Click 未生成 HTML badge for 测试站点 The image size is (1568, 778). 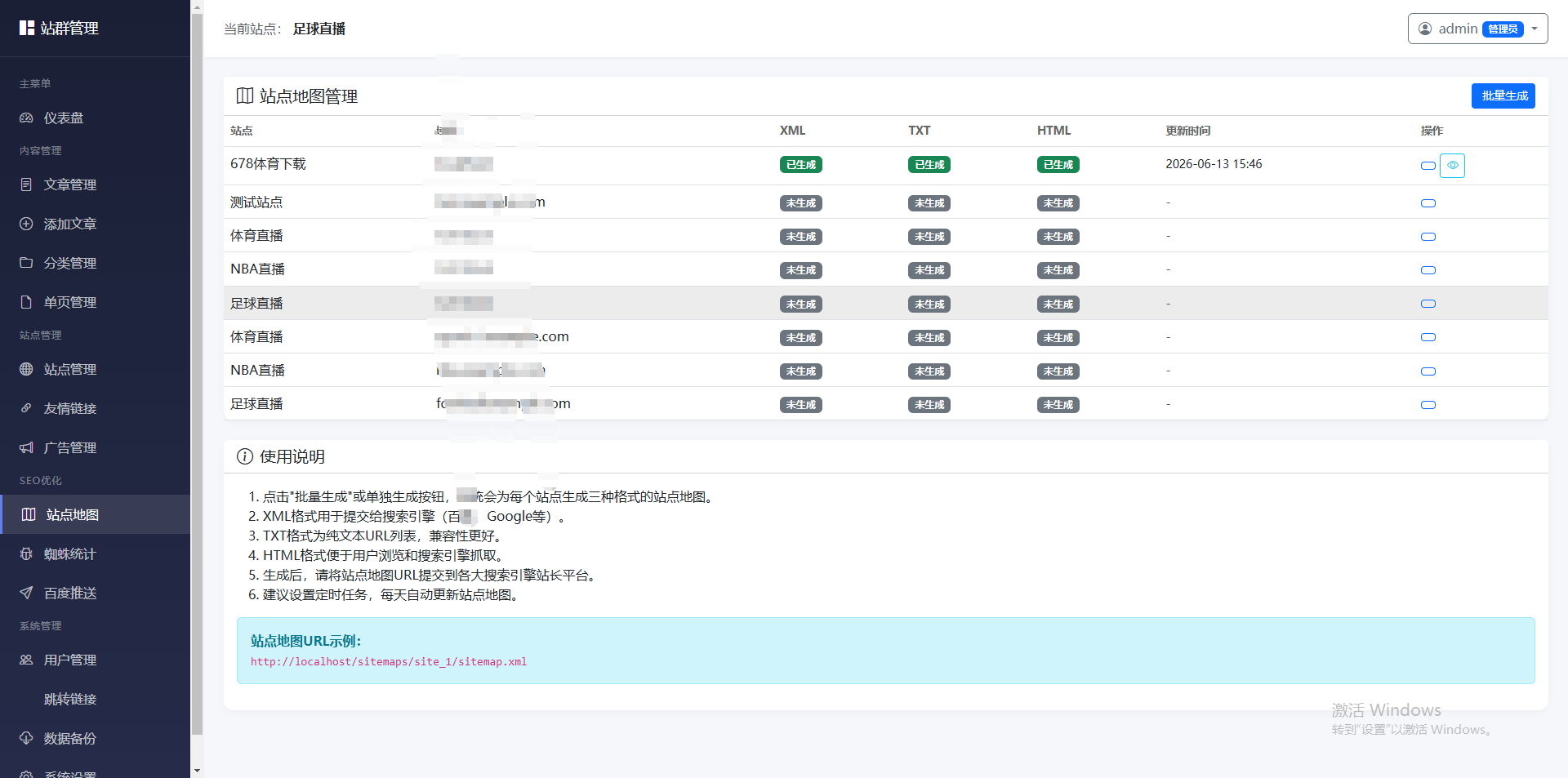coord(1058,203)
